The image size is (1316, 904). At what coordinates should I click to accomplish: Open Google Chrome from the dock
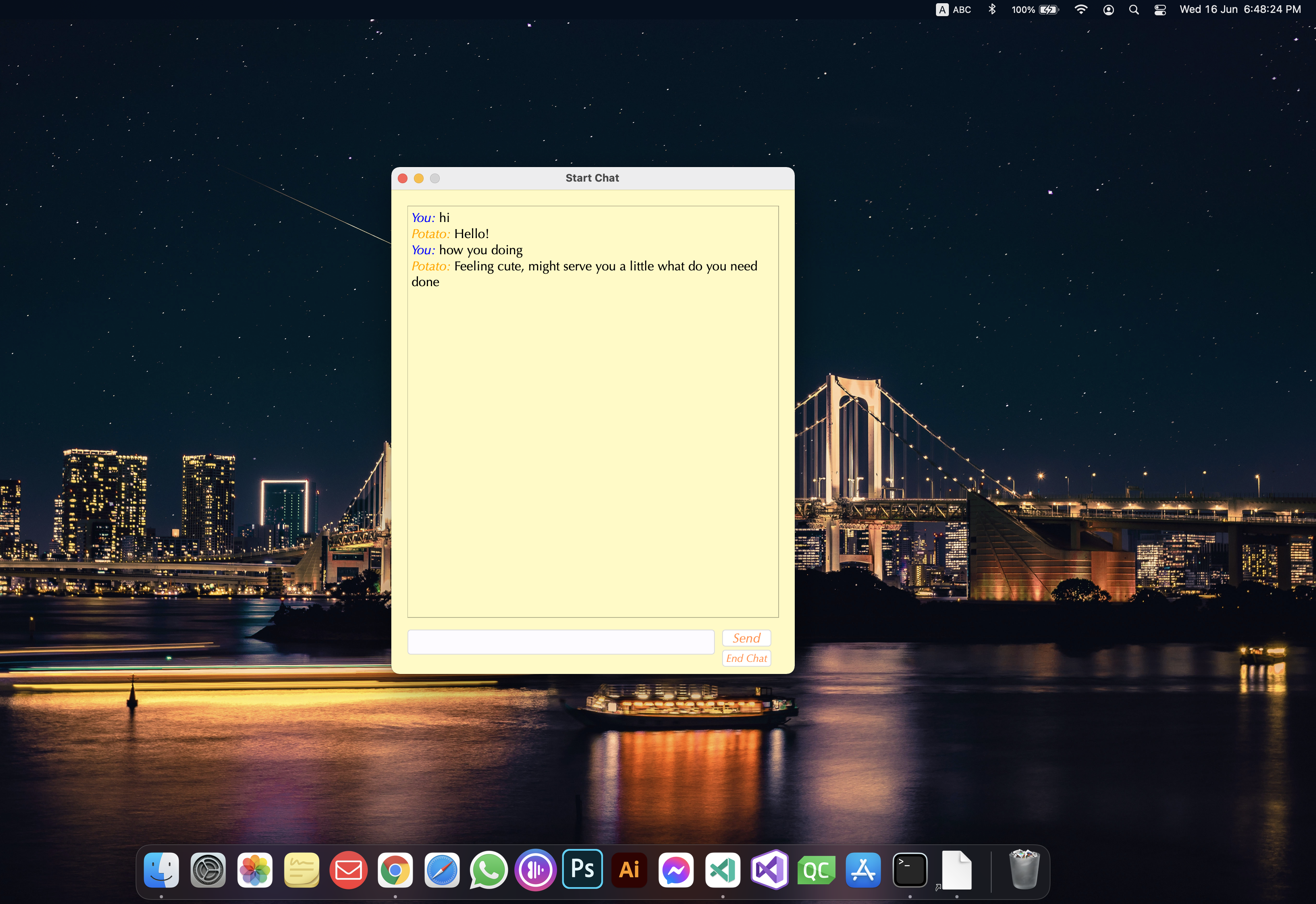tap(395, 870)
